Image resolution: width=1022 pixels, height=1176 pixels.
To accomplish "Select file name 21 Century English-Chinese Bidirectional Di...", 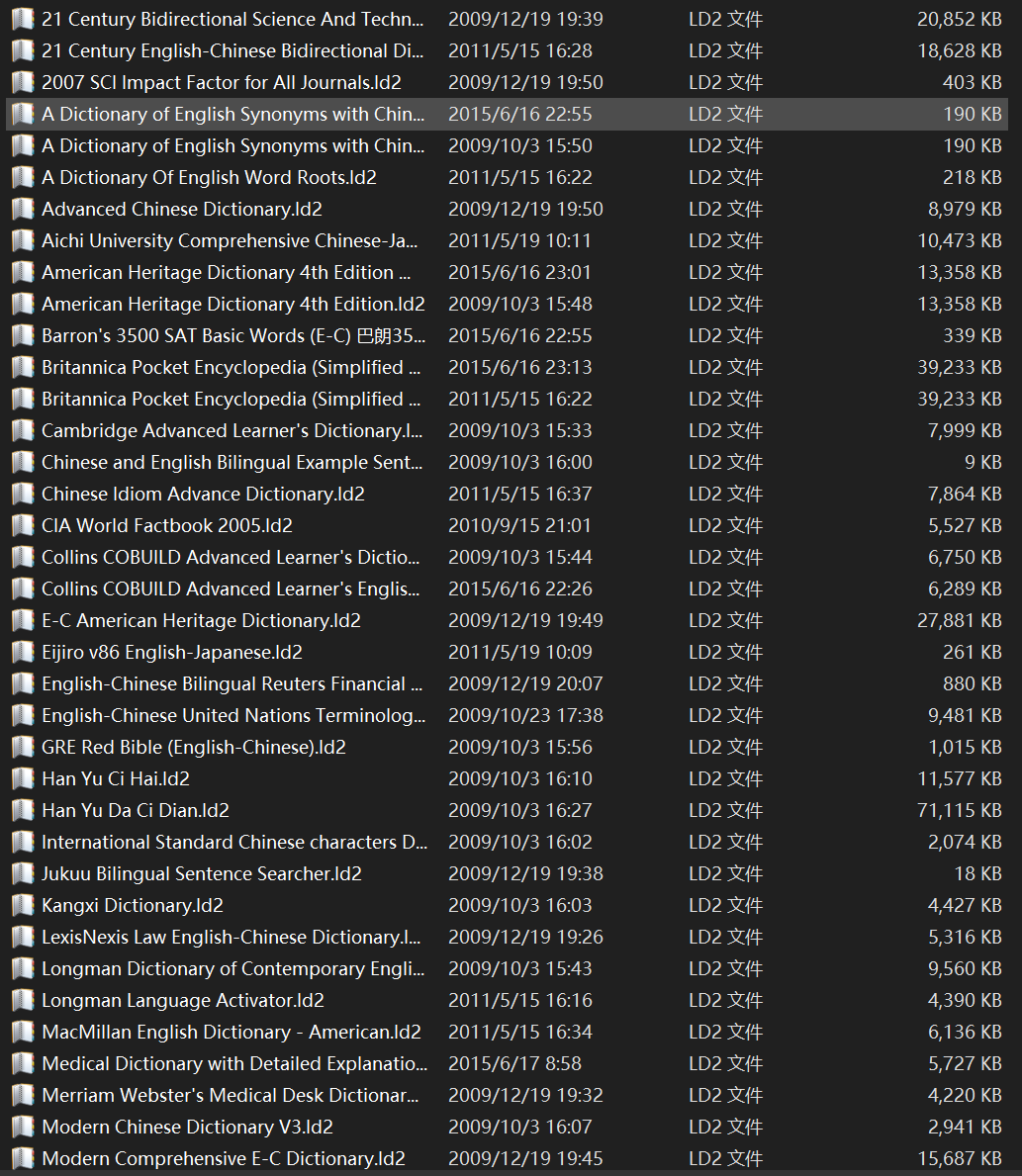I will 232,50.
